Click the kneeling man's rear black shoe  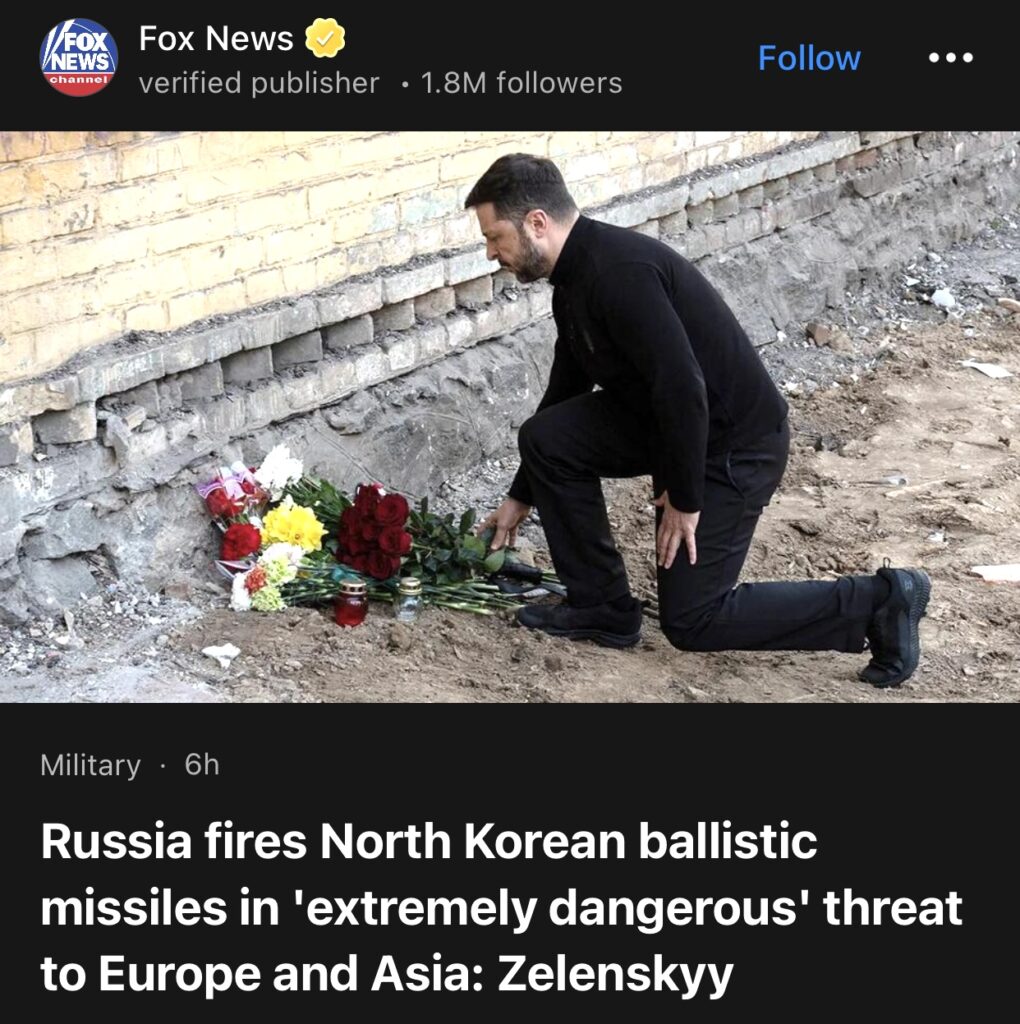point(896,626)
